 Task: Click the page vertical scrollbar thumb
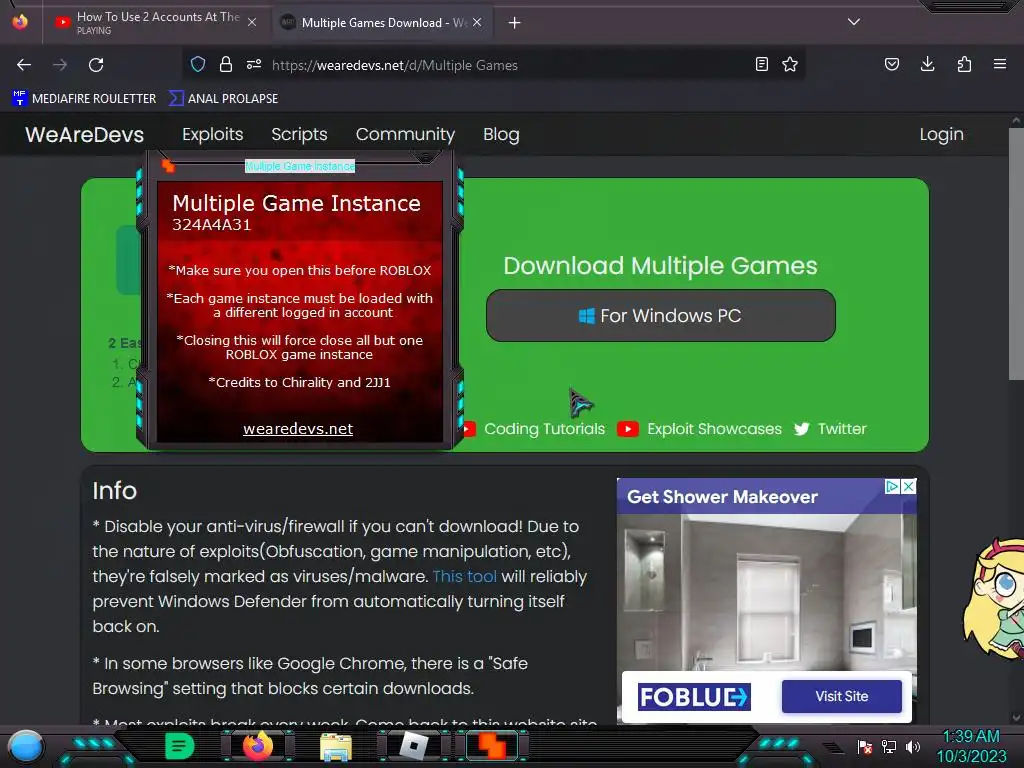[1016, 253]
